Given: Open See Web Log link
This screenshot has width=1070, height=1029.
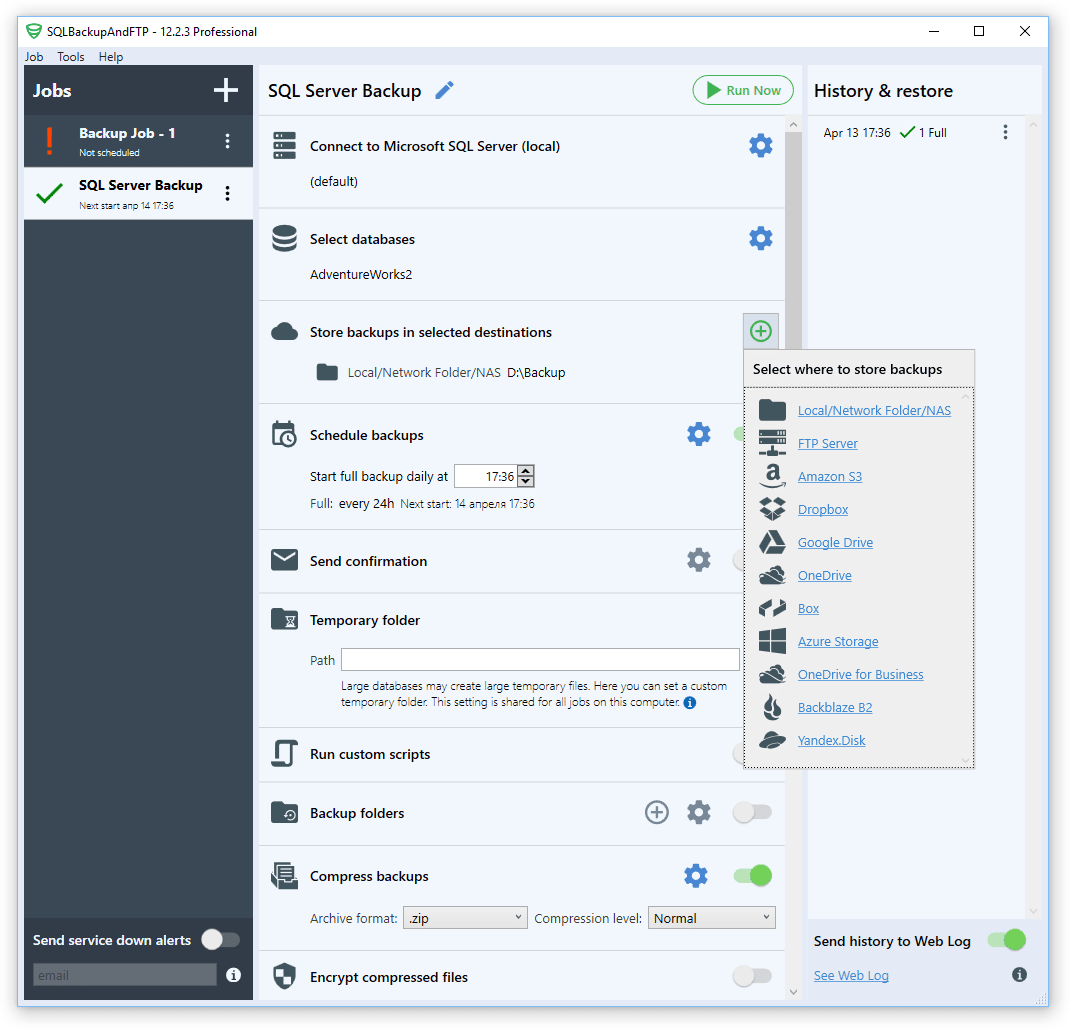Looking at the screenshot, I should [851, 975].
